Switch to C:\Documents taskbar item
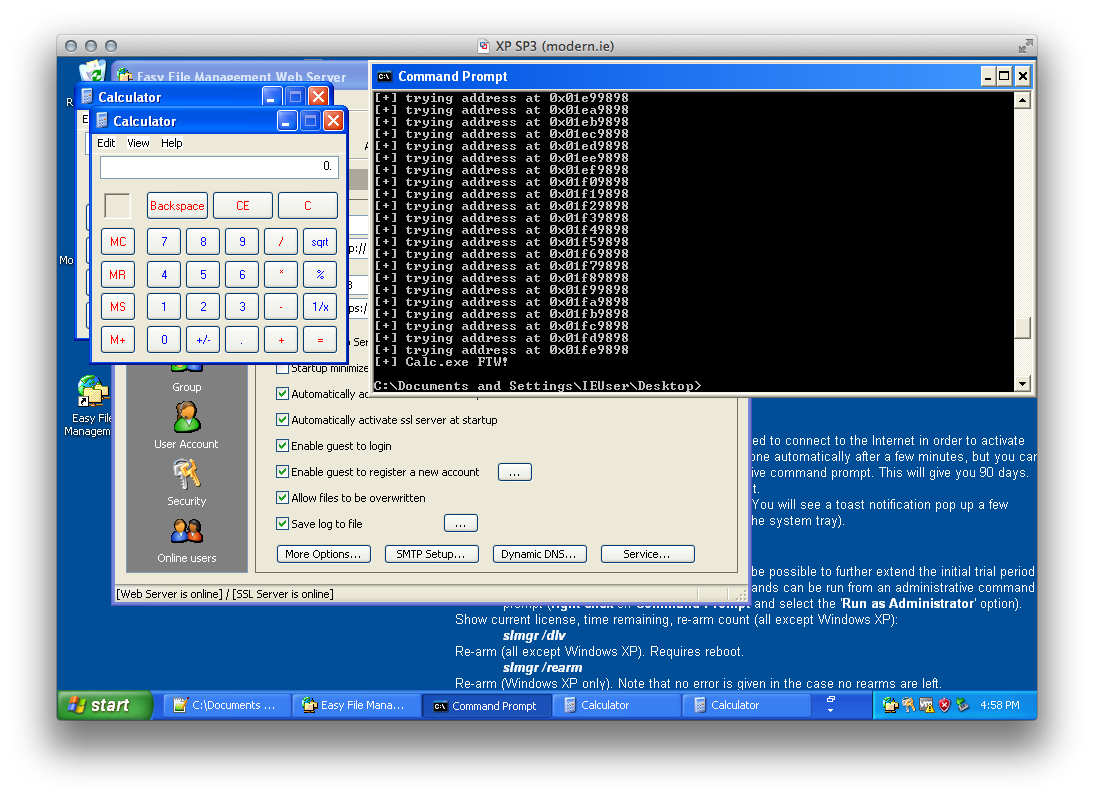Image resolution: width=1094 pixels, height=799 pixels. pos(227,705)
